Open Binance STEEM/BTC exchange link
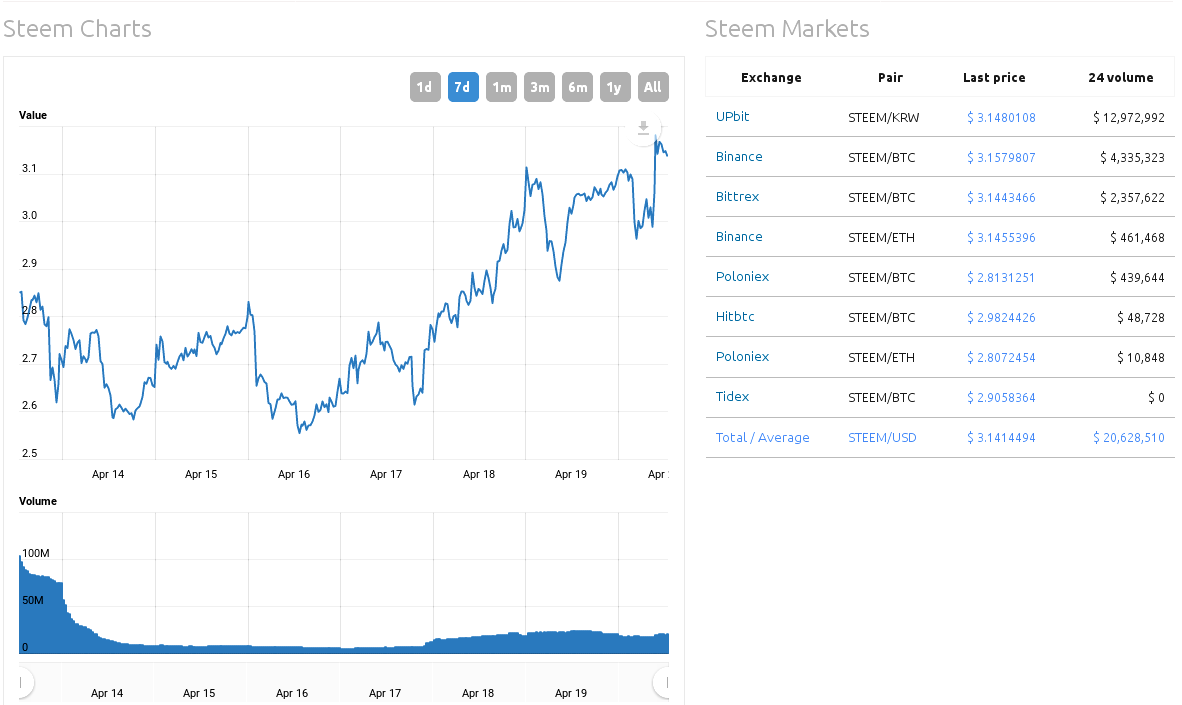Screen dimensions: 1182x705 (739, 157)
